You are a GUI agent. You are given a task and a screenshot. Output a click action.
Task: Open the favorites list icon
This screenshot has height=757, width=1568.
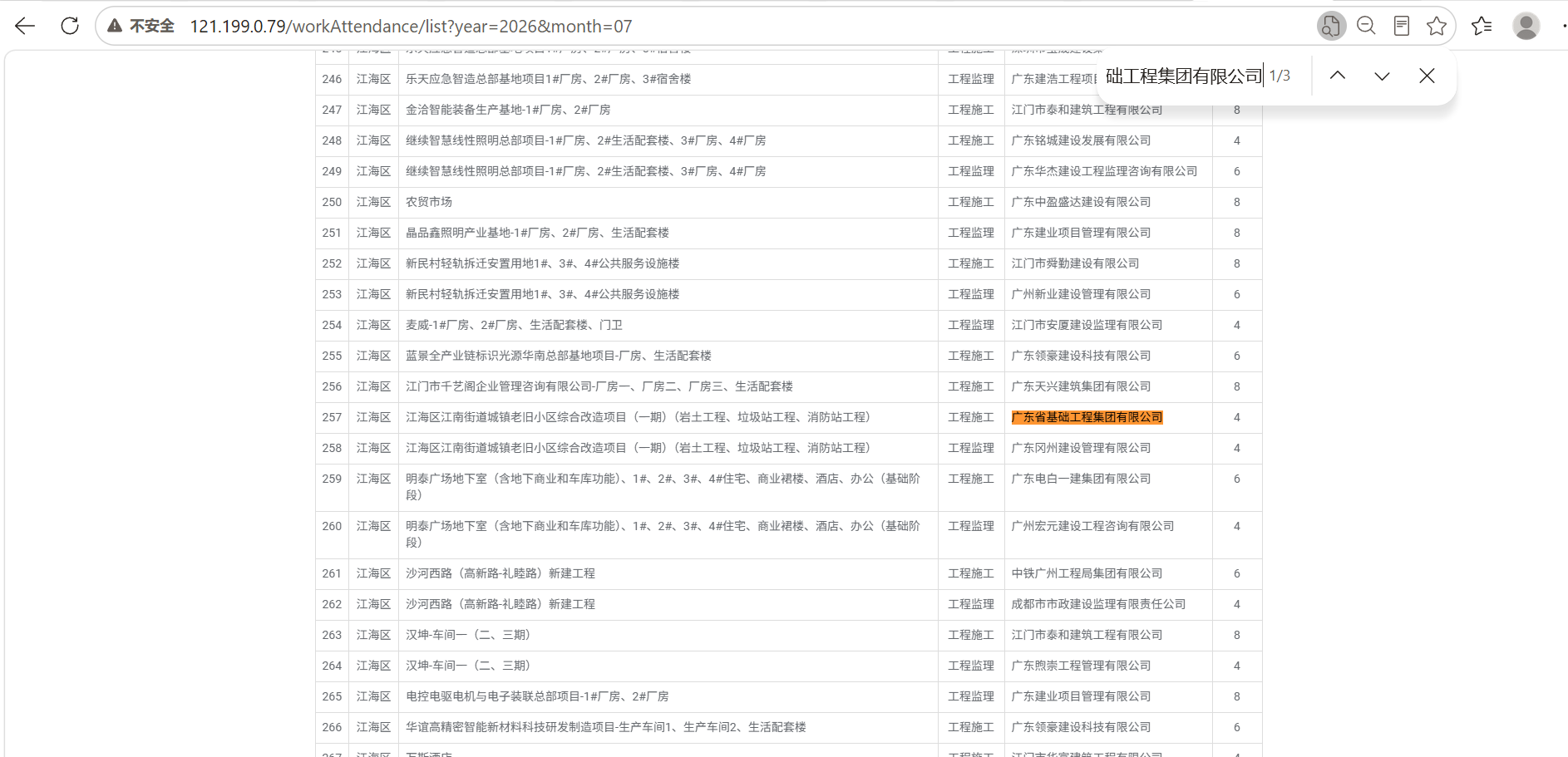pyautogui.click(x=1482, y=26)
